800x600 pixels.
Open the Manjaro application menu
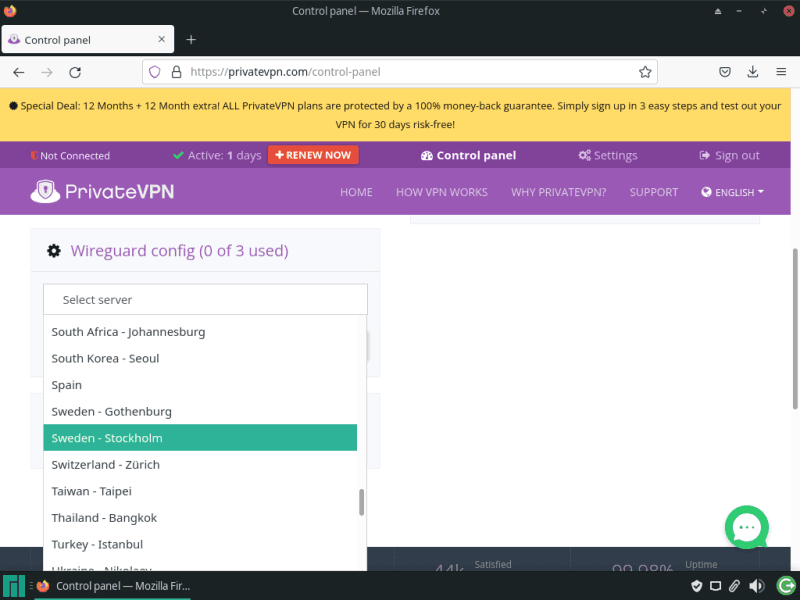point(14,586)
